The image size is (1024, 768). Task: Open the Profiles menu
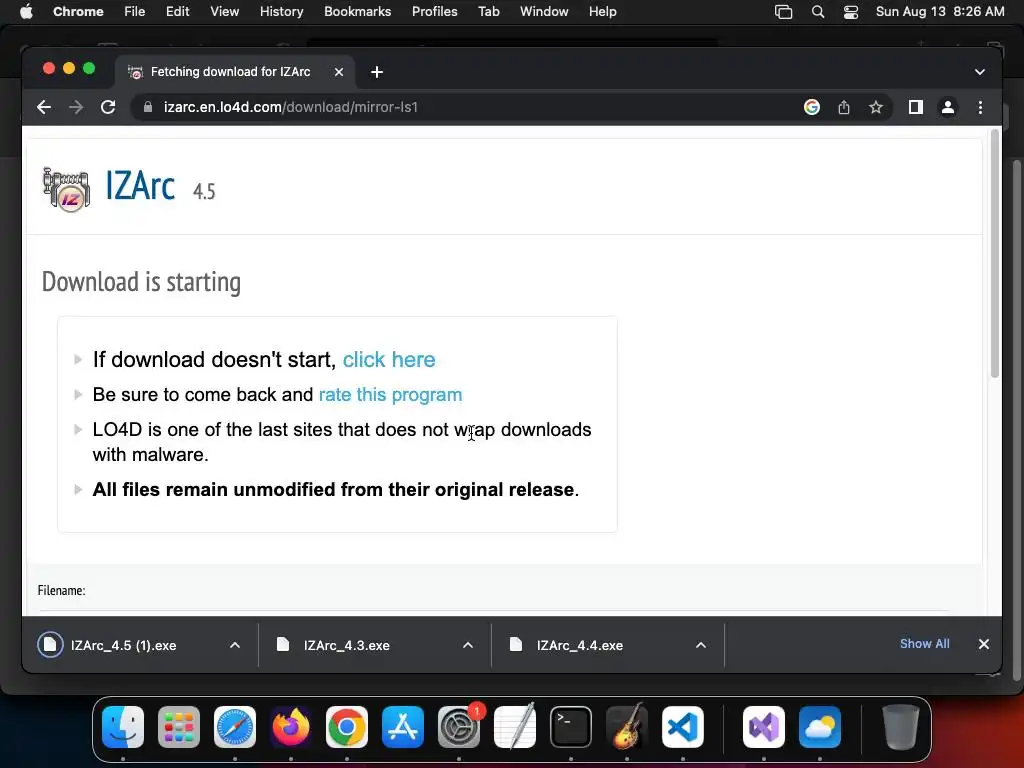click(x=434, y=12)
